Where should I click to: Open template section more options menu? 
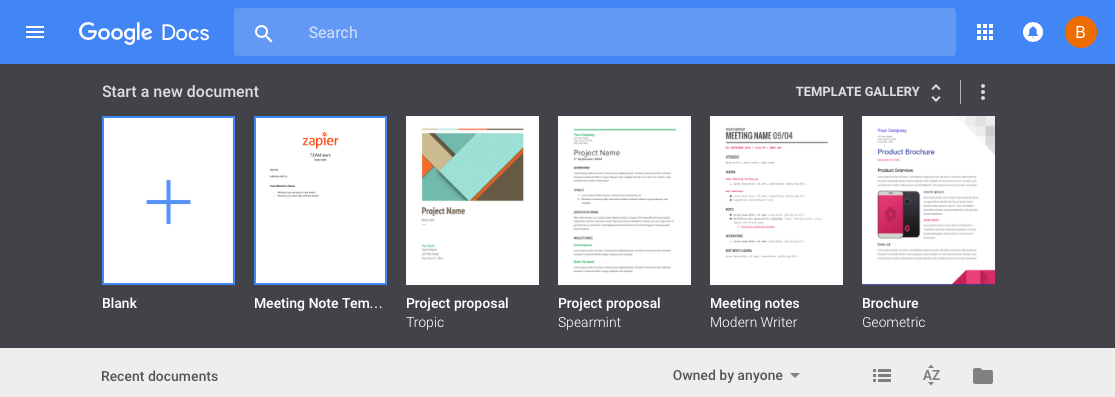983,92
